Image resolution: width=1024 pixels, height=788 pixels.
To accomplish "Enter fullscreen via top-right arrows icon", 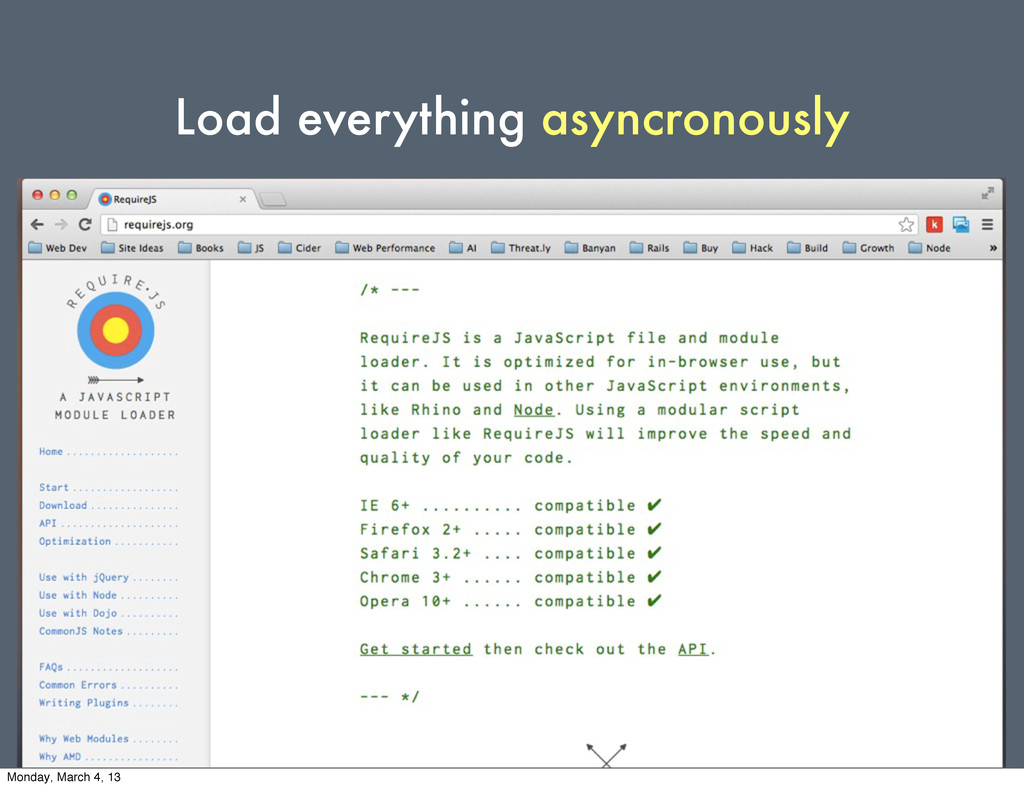I will (987, 193).
